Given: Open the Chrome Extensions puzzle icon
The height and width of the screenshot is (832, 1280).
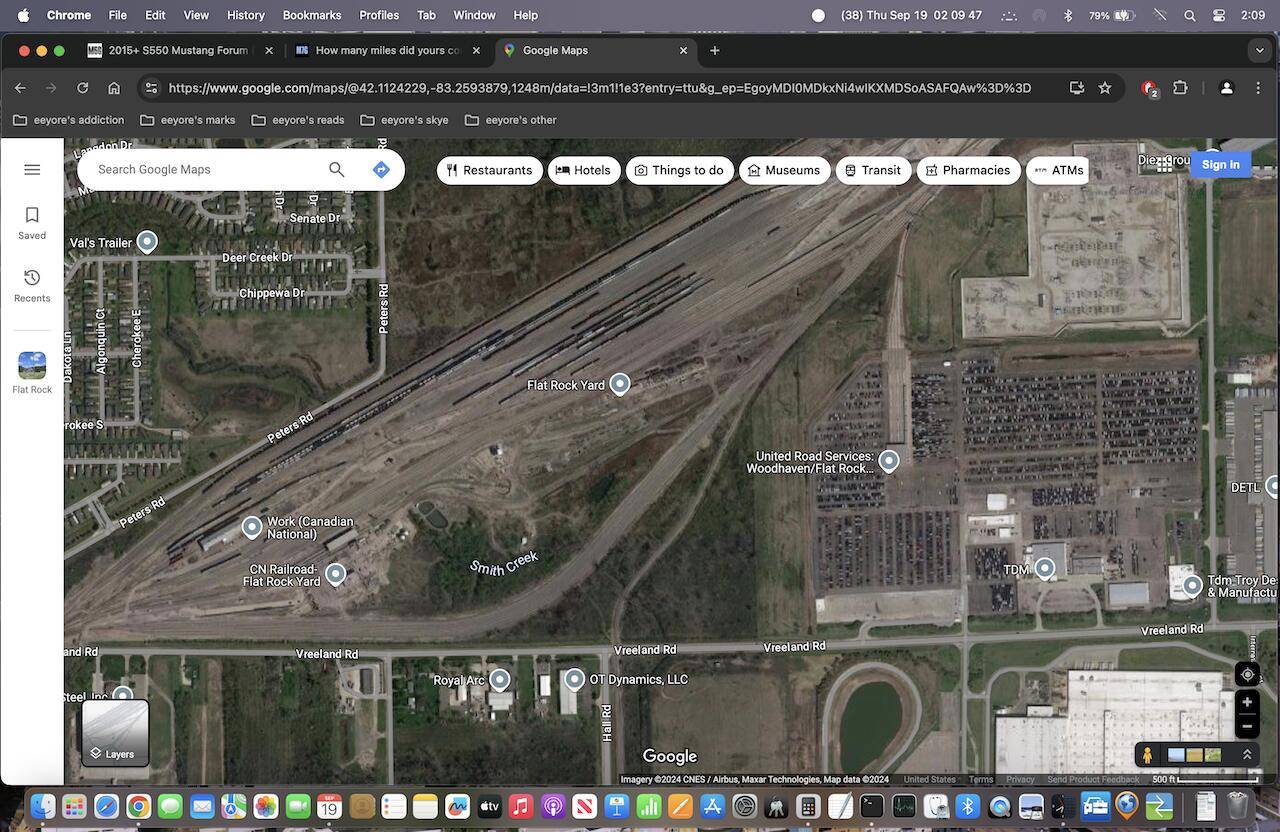Looking at the screenshot, I should click(1180, 88).
